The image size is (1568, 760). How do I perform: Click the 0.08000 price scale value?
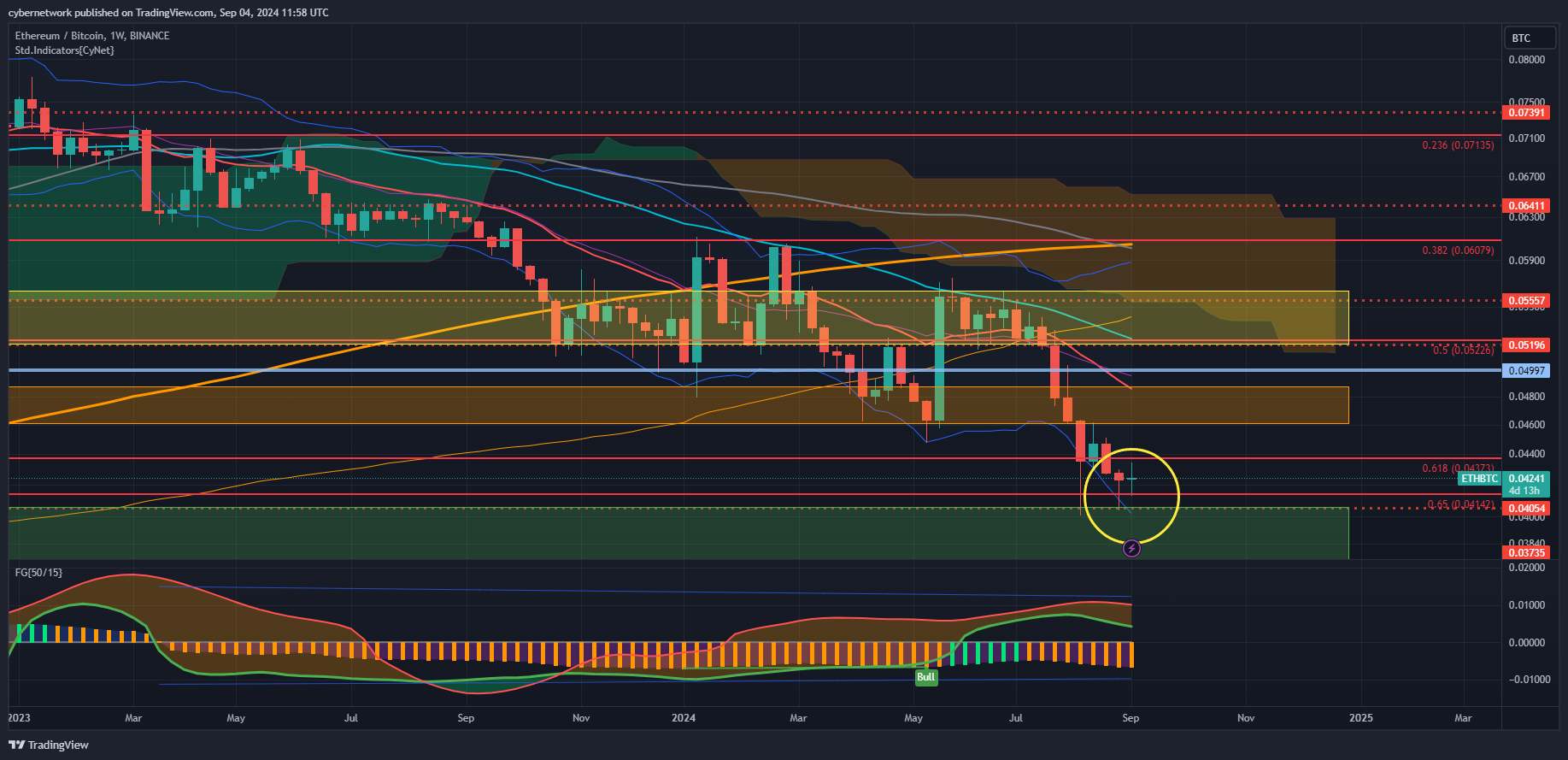pyautogui.click(x=1527, y=60)
